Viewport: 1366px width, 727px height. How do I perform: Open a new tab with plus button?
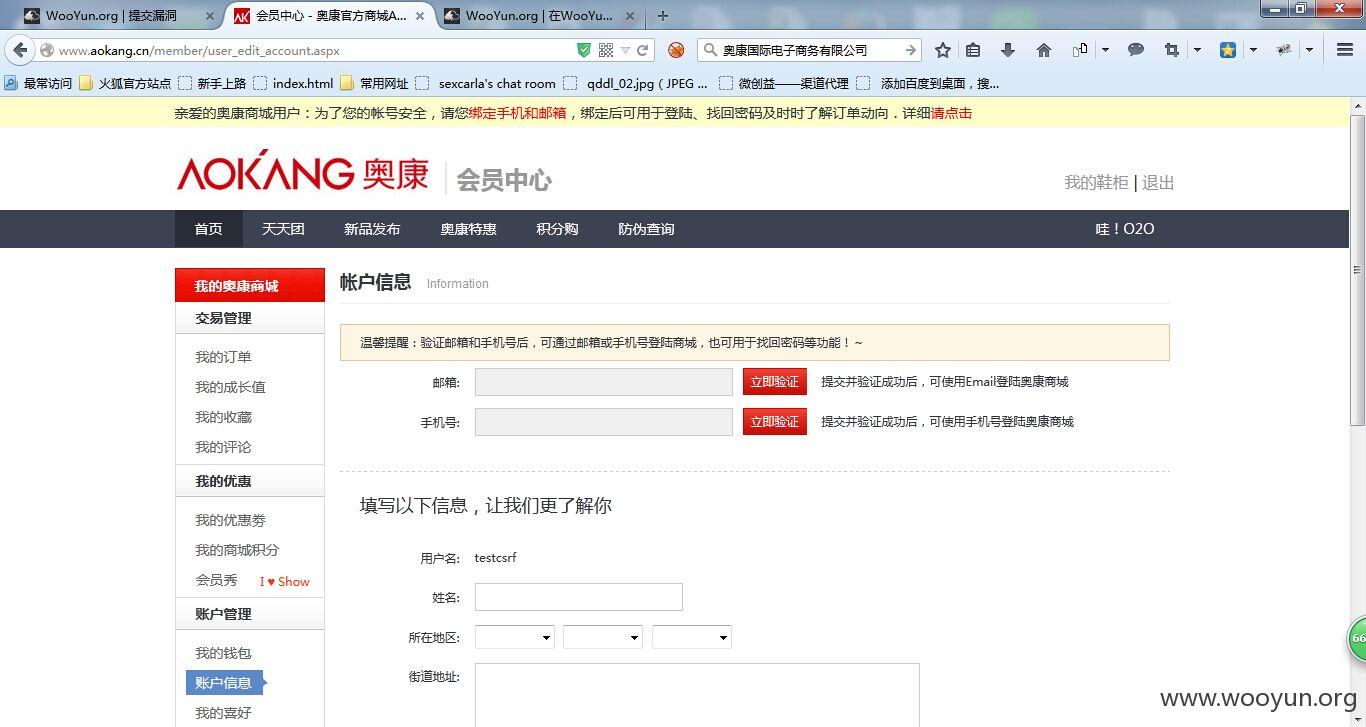click(x=662, y=16)
